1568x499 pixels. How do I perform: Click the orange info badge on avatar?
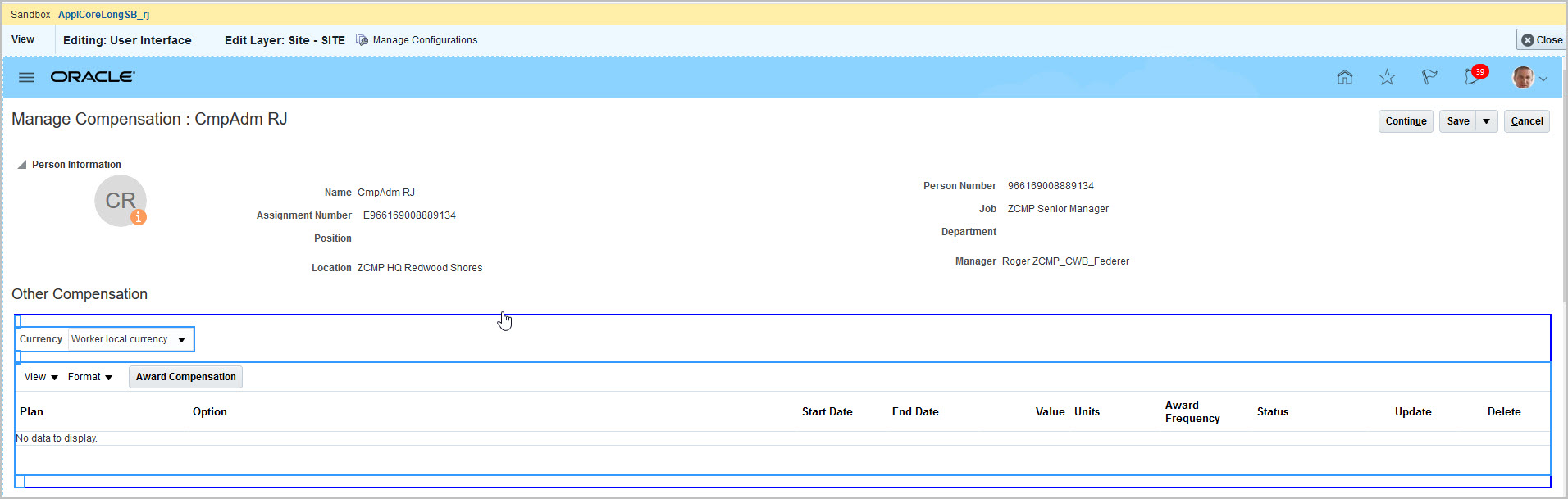pyautogui.click(x=139, y=217)
